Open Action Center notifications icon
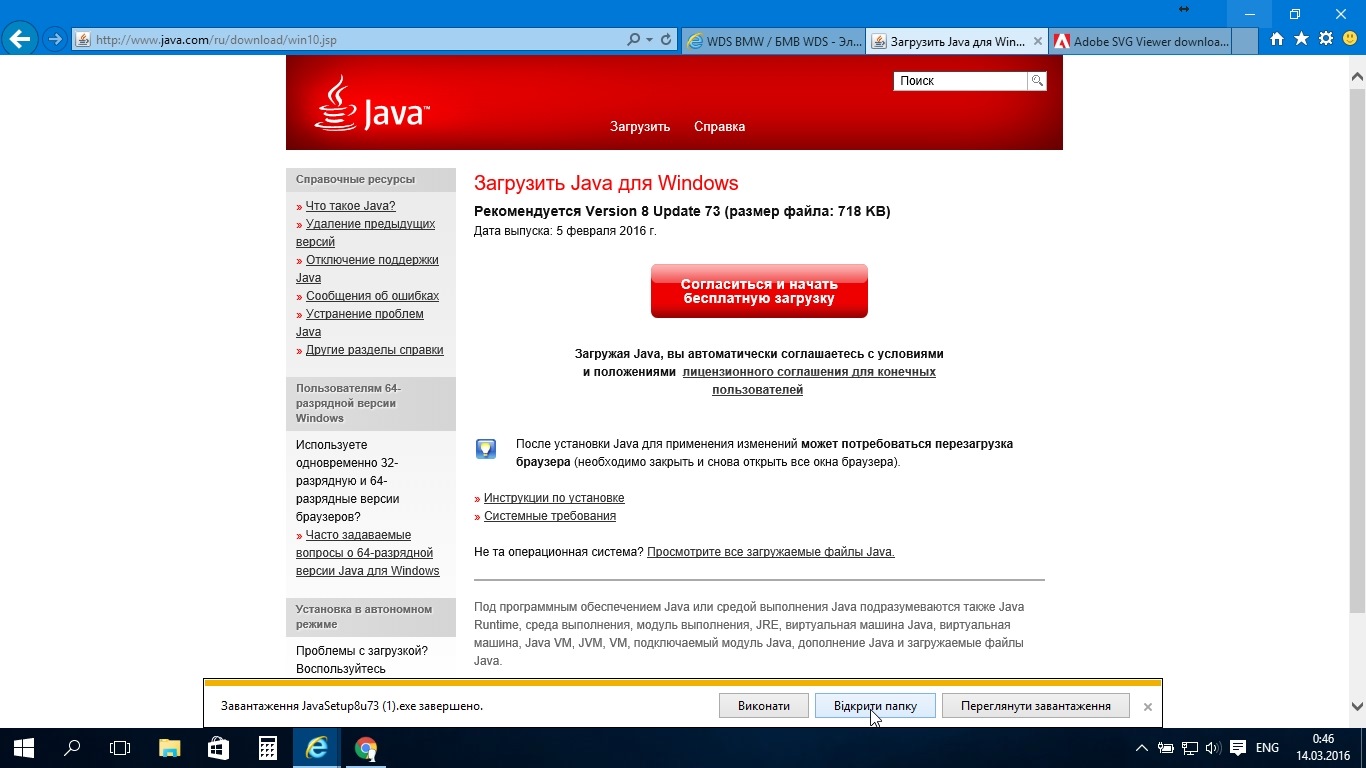This screenshot has height=768, width=1366. pyautogui.click(x=1238, y=748)
